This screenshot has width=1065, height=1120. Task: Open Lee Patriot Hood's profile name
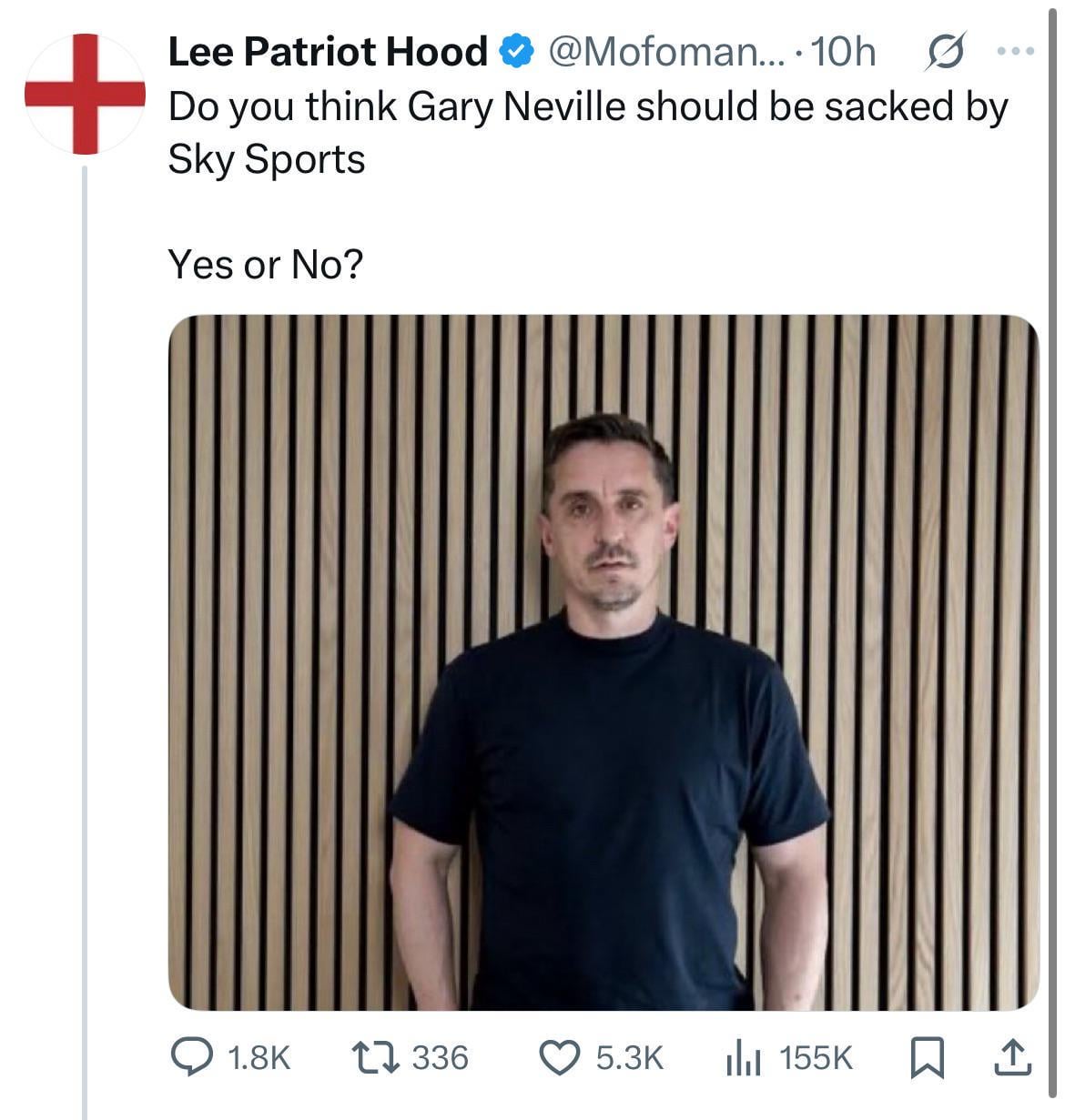coord(328,52)
